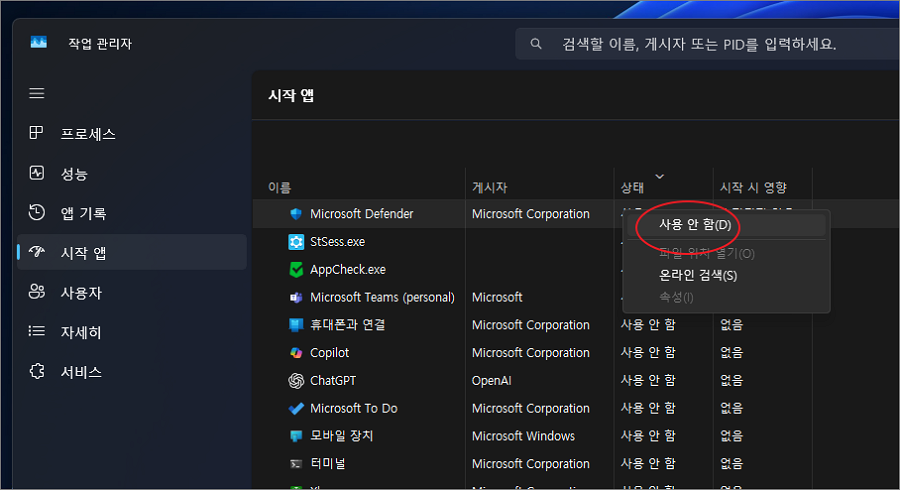Click 사용 안 함 status of ChatGPT row

click(648, 380)
